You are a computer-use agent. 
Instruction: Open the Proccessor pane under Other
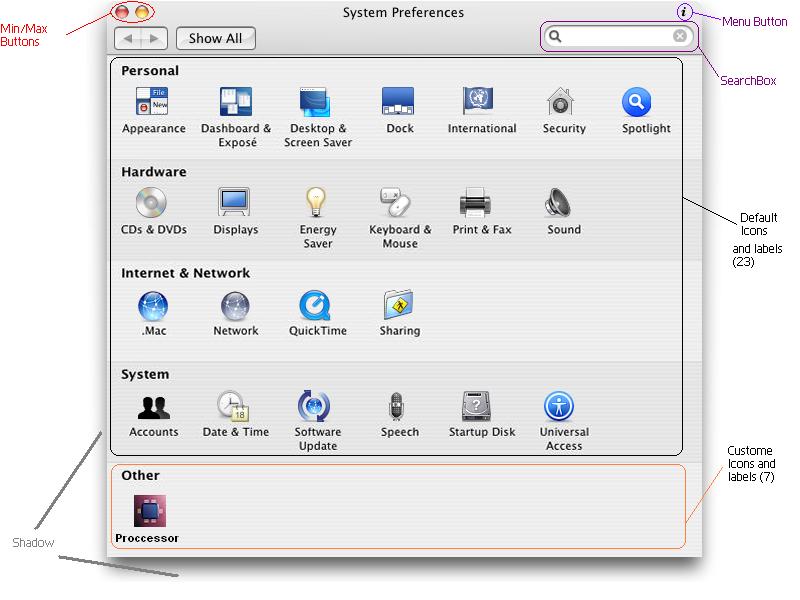point(147,519)
